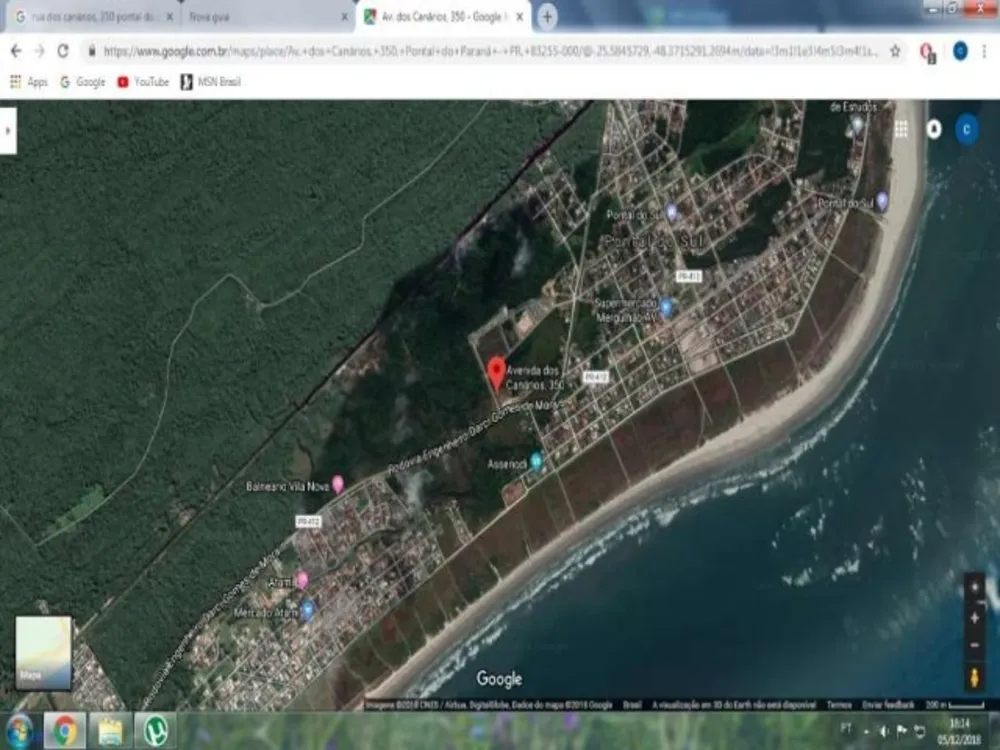Open the Google notifications bell icon
Screen dimensions: 1000x750
point(934,129)
